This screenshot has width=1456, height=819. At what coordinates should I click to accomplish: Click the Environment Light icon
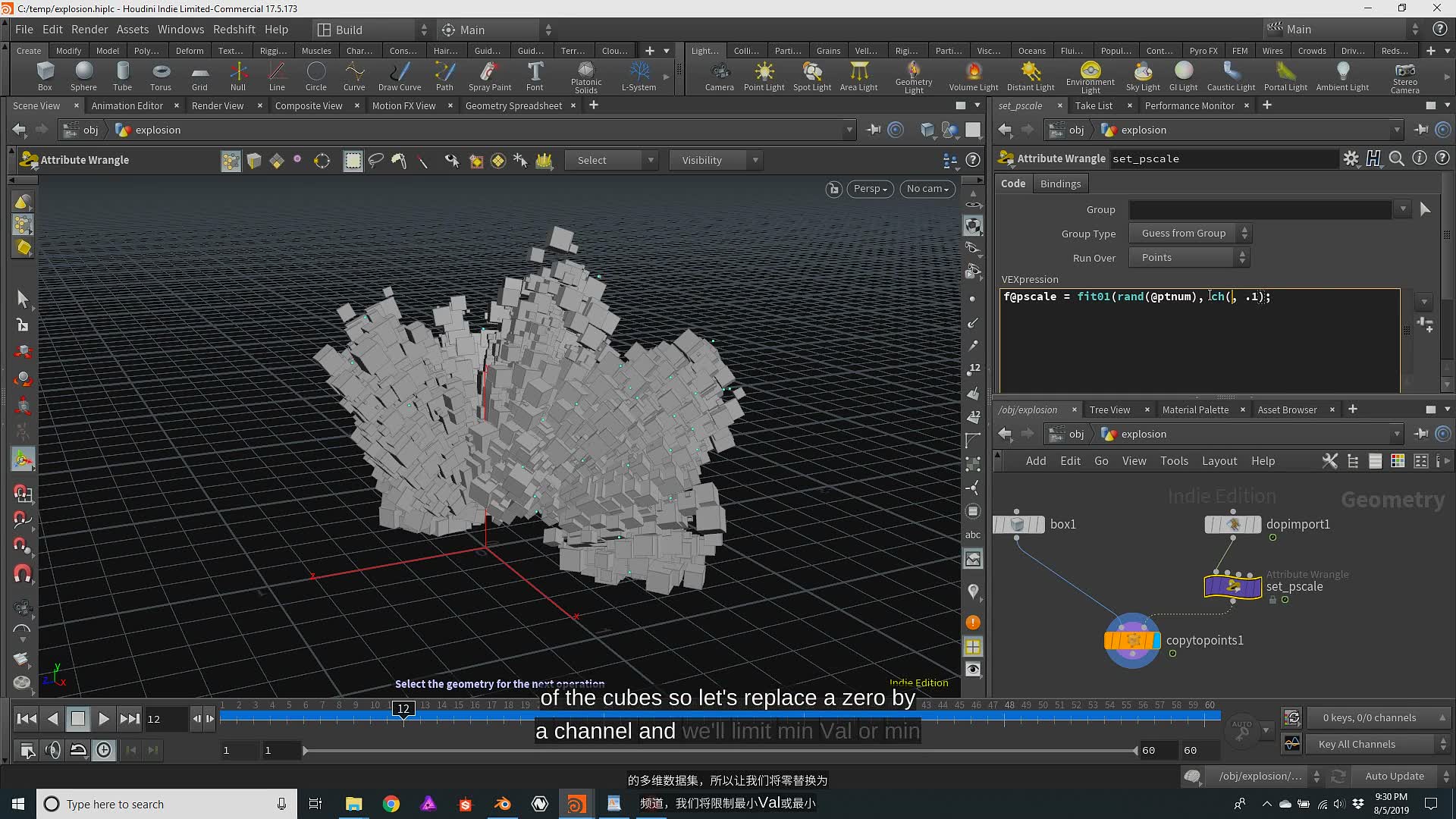coord(1090,75)
